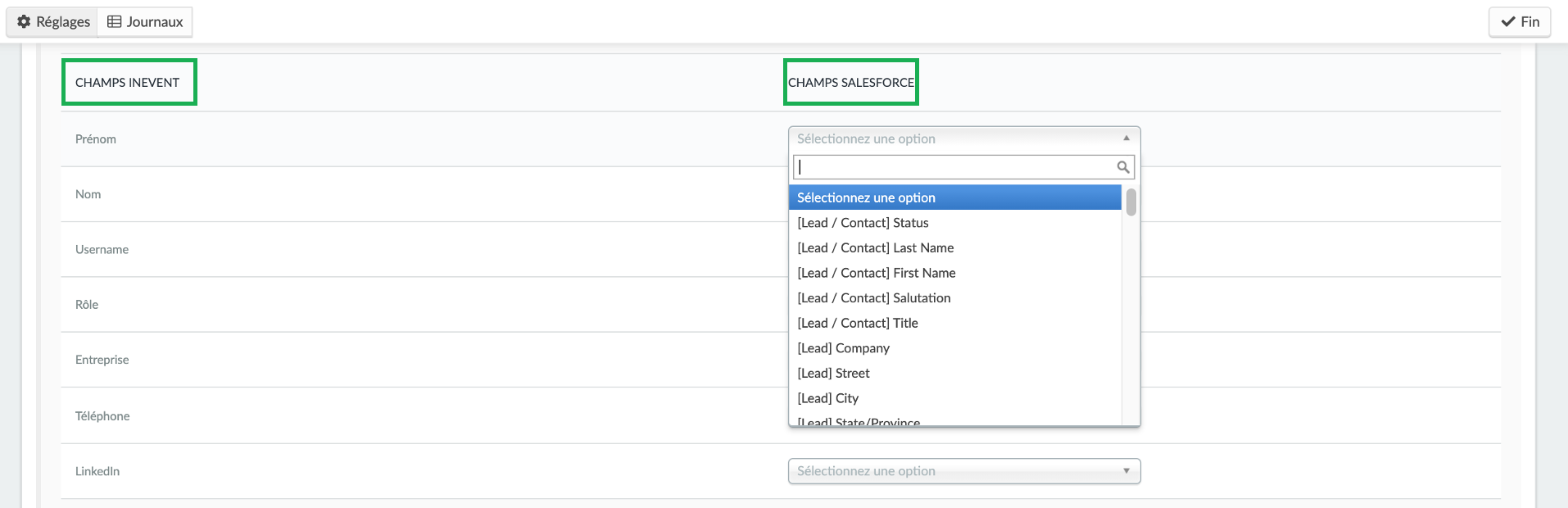This screenshot has width=1568, height=508.
Task: Select '[Lead] City' option
Action: [955, 398]
